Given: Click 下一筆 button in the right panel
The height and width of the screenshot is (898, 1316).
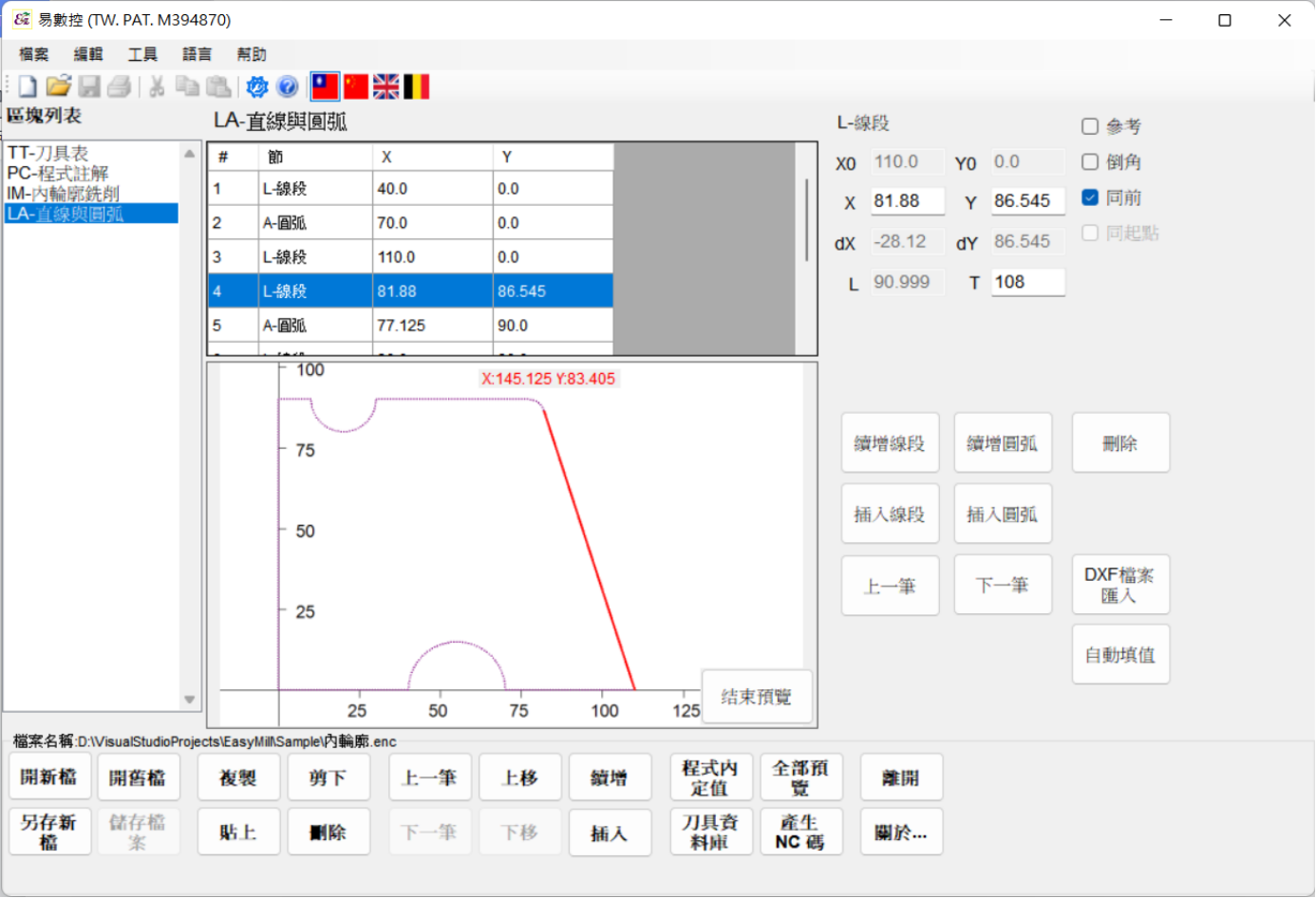Looking at the screenshot, I should [1003, 586].
